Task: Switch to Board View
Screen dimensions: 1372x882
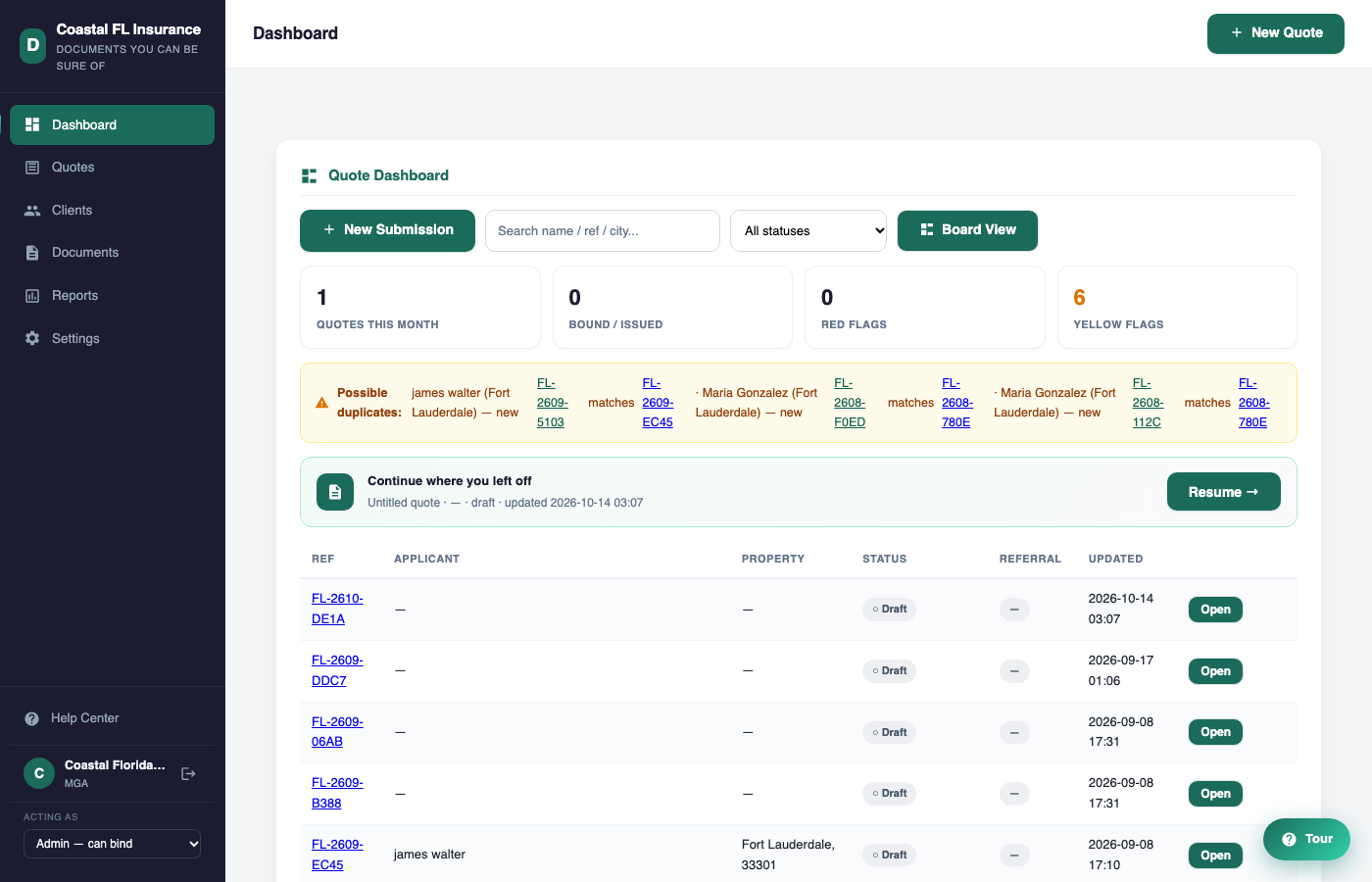Action: click(x=967, y=230)
